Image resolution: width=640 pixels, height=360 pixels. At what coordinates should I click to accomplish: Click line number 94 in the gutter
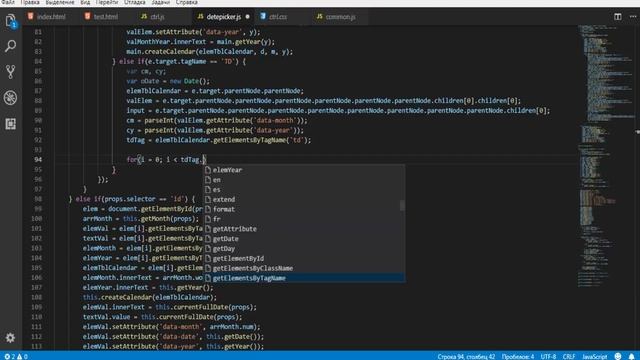[x=38, y=160]
